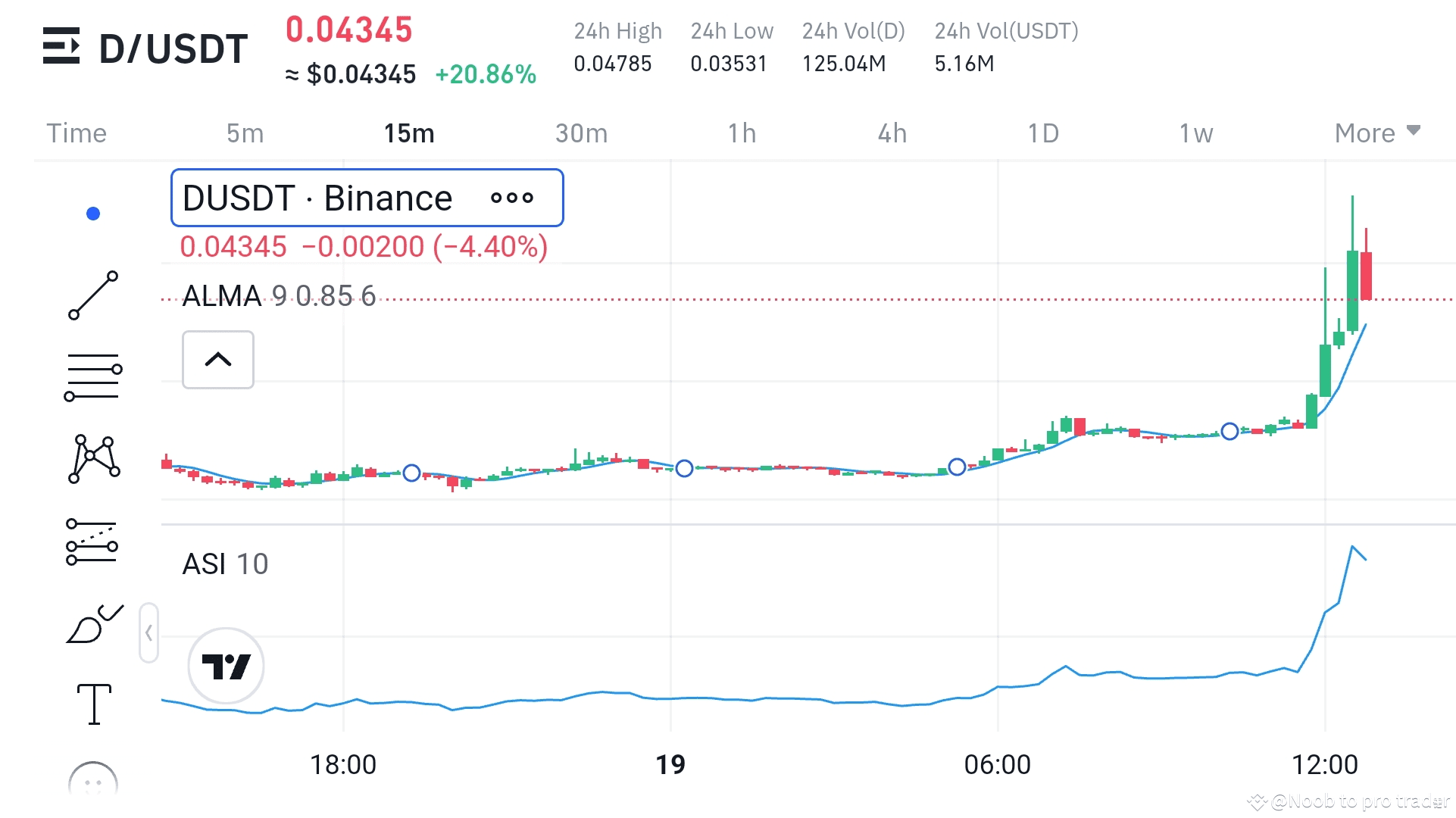Open the trading pair list menu icon
Screen dimensions: 1456x818
[x=61, y=46]
